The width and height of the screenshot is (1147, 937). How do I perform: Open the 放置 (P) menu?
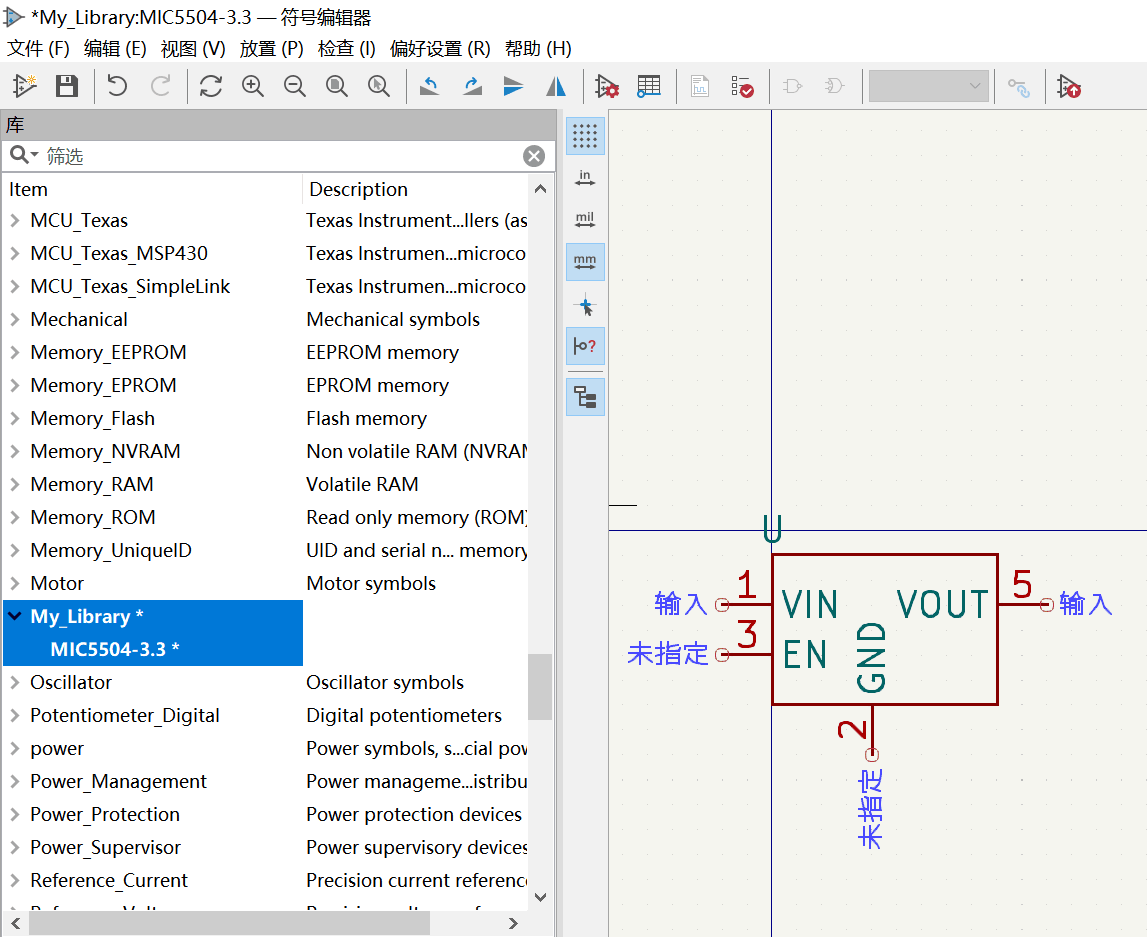pyautogui.click(x=271, y=48)
